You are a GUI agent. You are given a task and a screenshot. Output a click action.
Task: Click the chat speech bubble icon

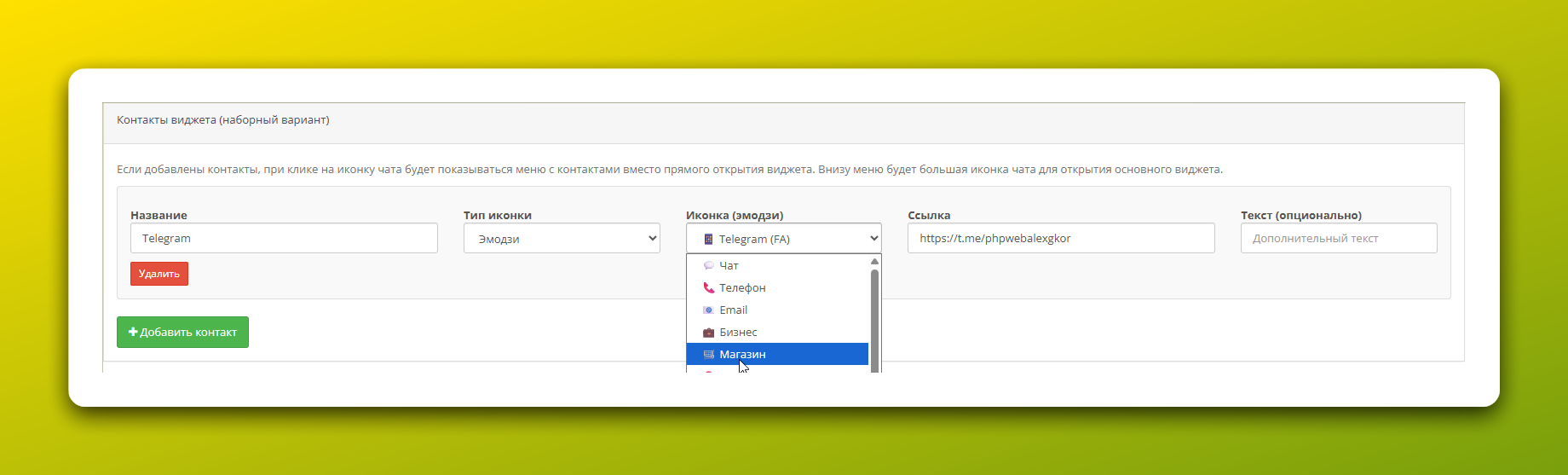tap(708, 266)
